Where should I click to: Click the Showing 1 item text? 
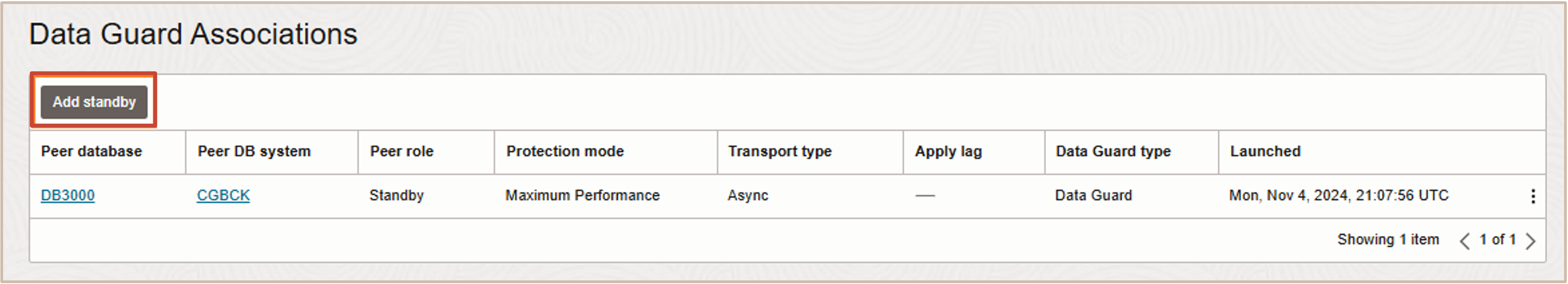[1388, 240]
